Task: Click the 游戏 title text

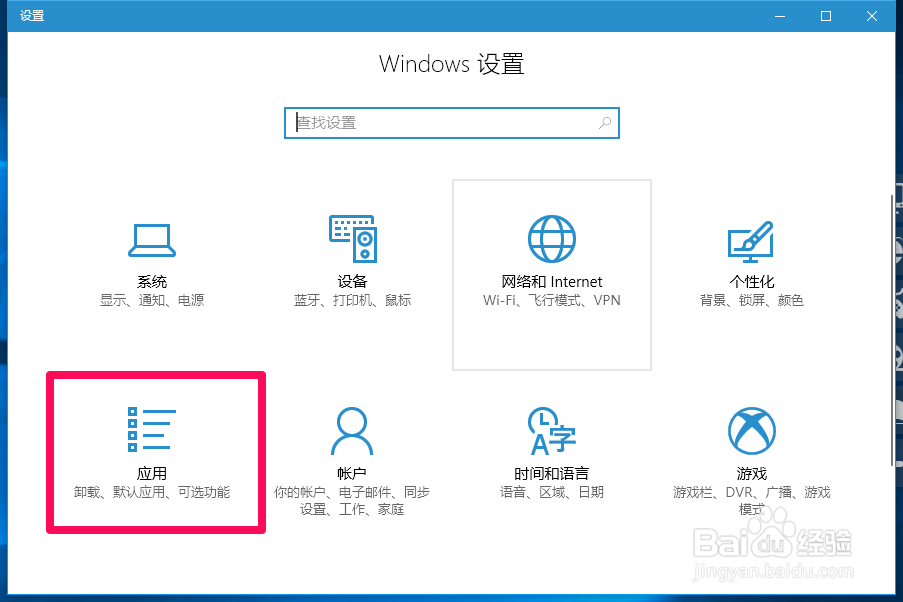Action: tap(752, 474)
